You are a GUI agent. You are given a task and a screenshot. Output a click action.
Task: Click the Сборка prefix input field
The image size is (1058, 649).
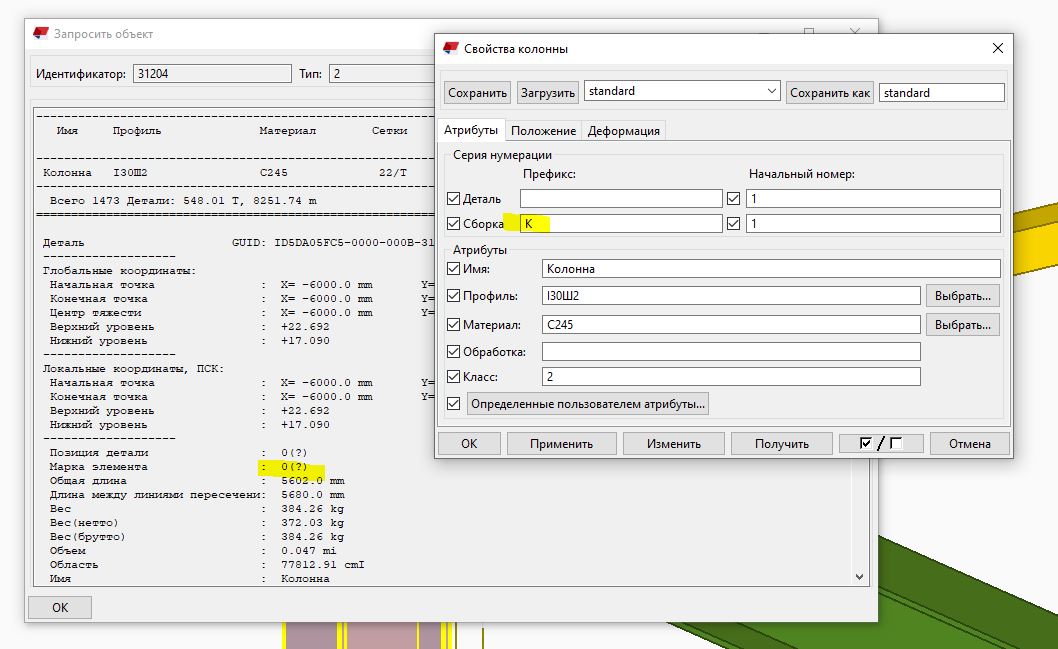point(620,224)
